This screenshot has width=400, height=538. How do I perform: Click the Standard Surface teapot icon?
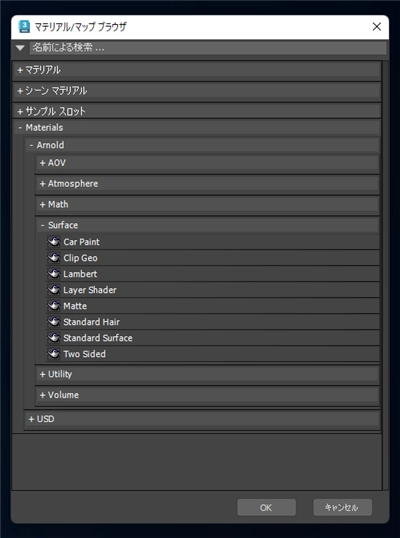click(54, 338)
